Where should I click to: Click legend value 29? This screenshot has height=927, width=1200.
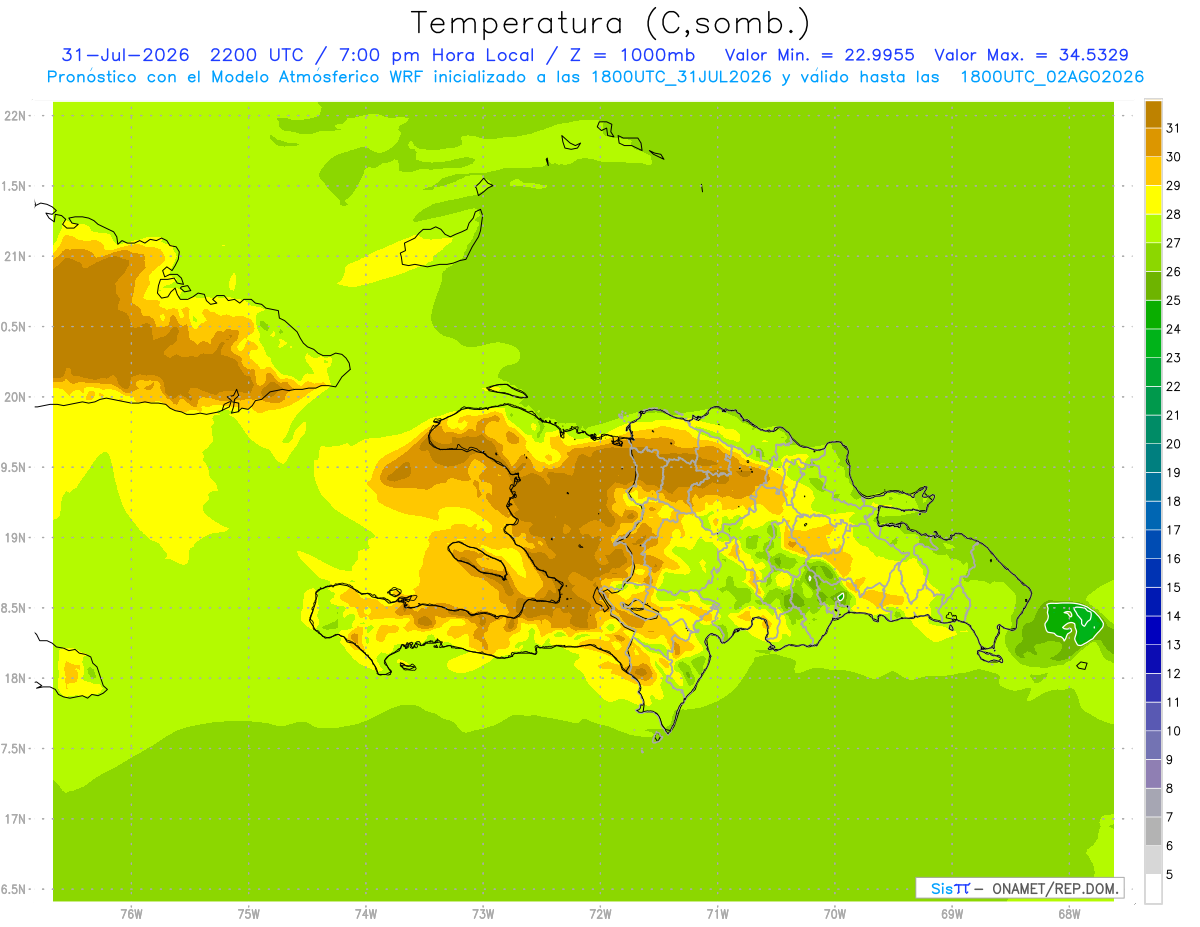pyautogui.click(x=1174, y=186)
